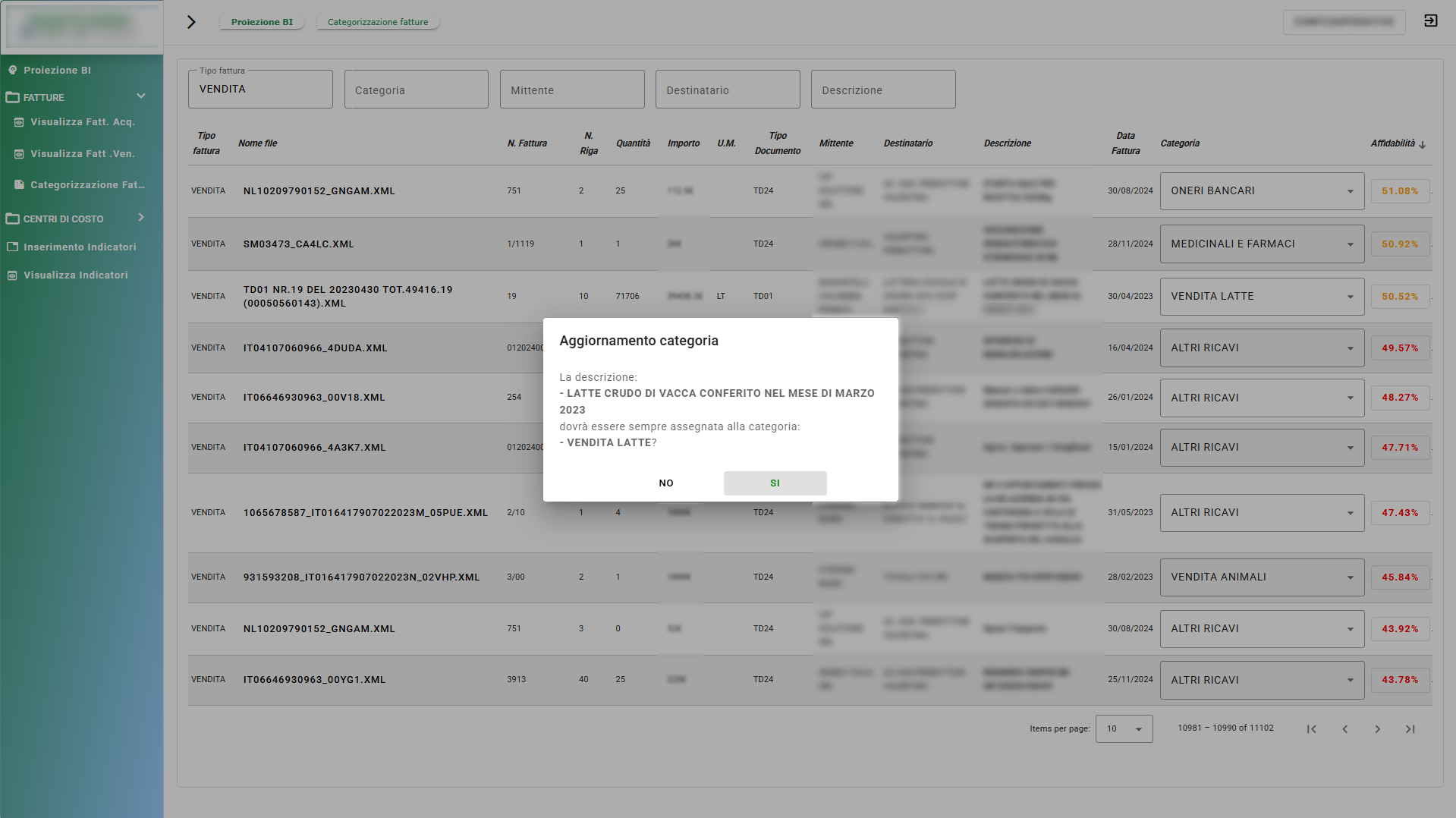Open Visualizza Fatt. Acq. menu item
The width and height of the screenshot is (1456, 818).
tap(82, 122)
